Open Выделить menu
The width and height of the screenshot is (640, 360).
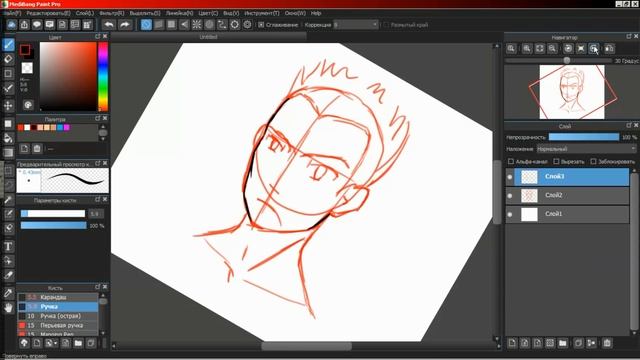coord(145,13)
